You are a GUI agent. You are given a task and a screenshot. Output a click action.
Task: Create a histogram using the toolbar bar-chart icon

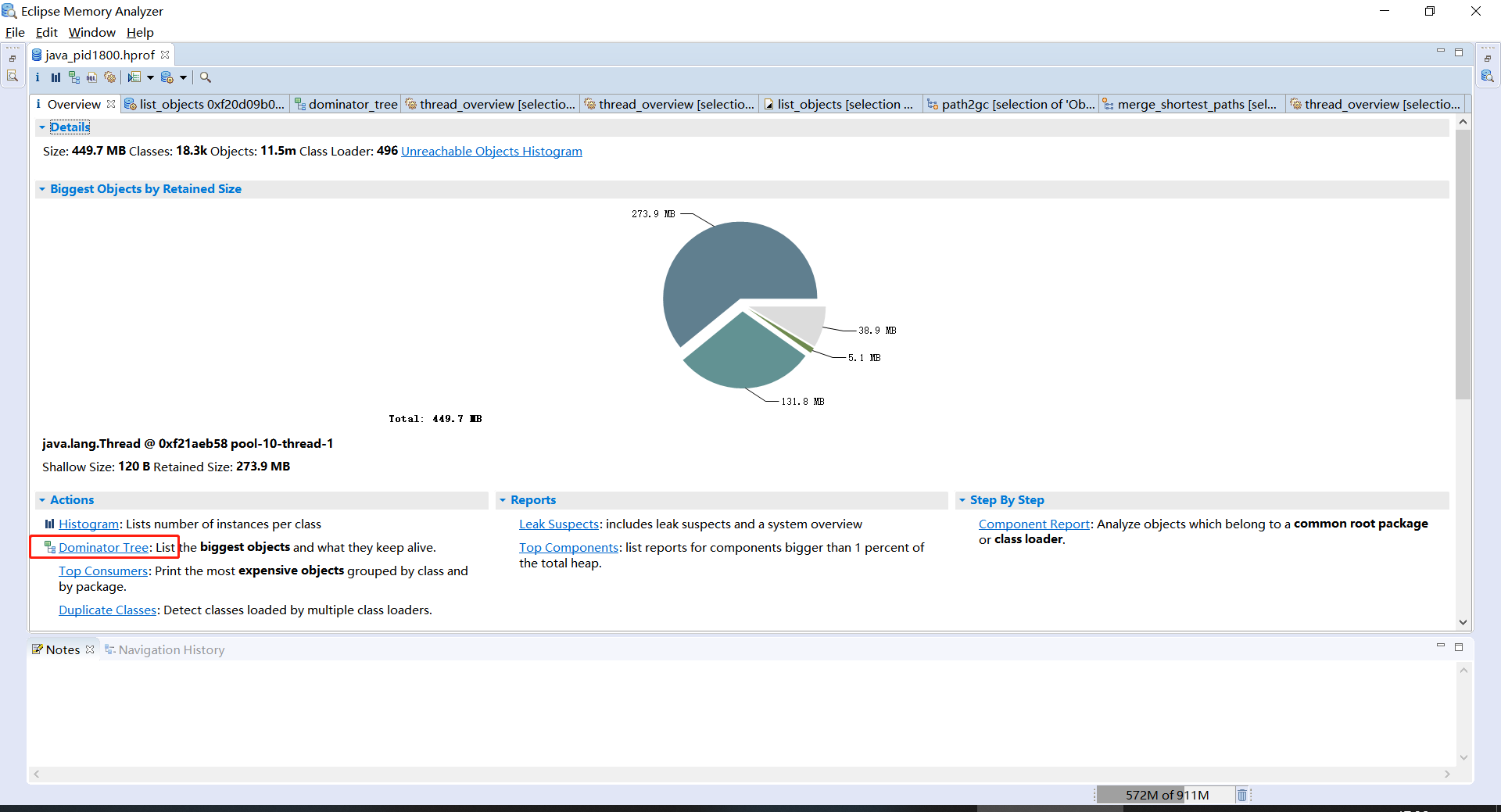pyautogui.click(x=56, y=77)
